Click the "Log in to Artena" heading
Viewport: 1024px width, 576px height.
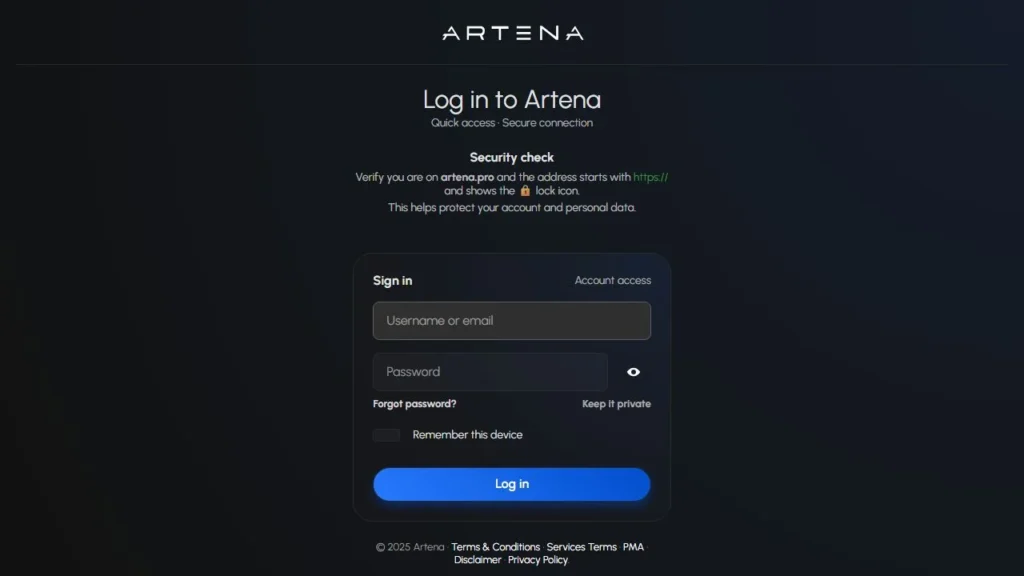512,100
